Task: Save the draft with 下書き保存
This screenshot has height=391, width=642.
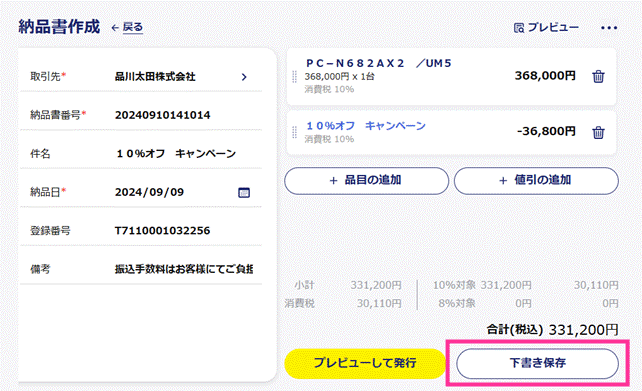Action: coord(537,363)
